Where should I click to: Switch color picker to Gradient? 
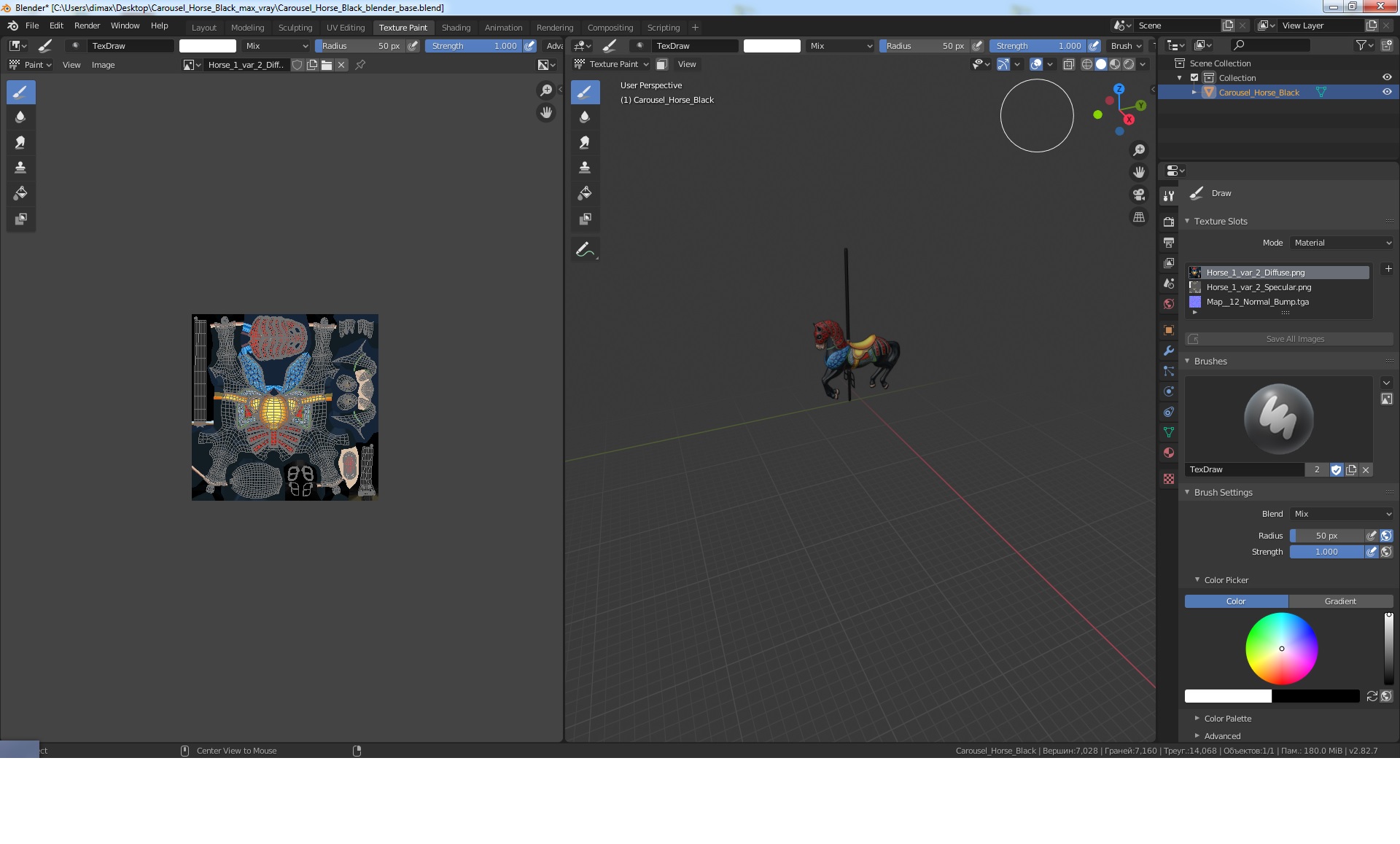coord(1340,601)
